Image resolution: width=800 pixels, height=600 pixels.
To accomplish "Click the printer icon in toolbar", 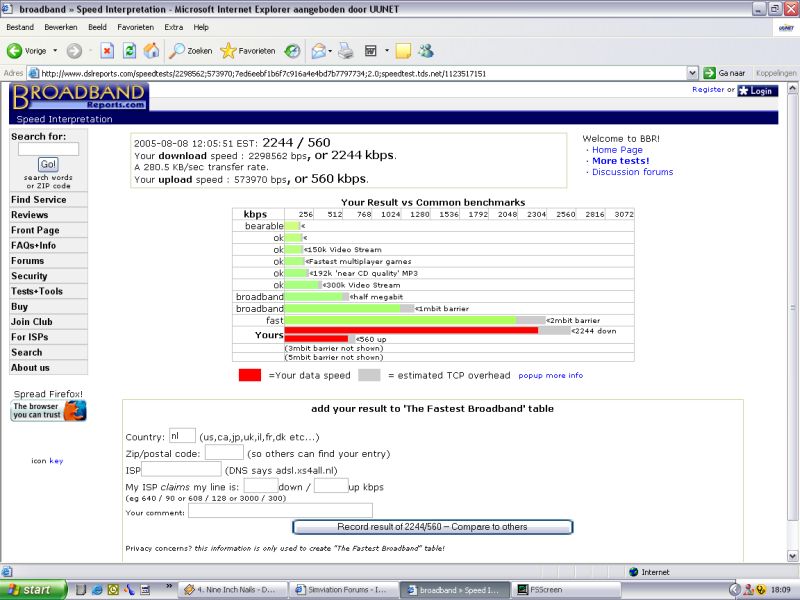I will click(346, 50).
